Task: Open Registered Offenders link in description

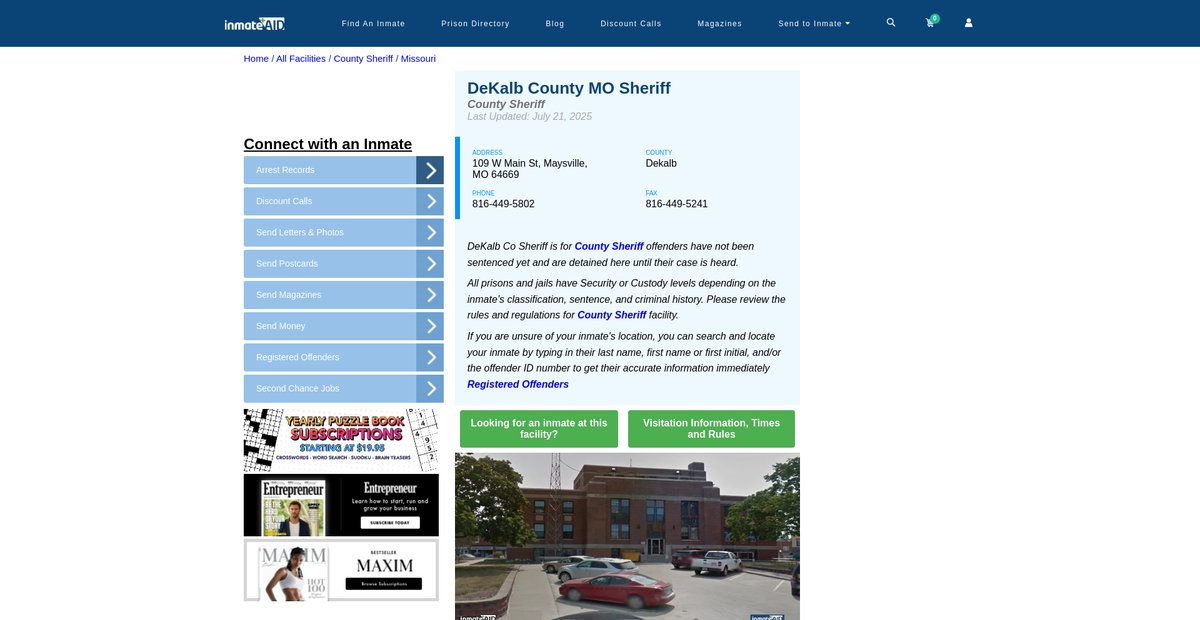Action: (x=518, y=384)
